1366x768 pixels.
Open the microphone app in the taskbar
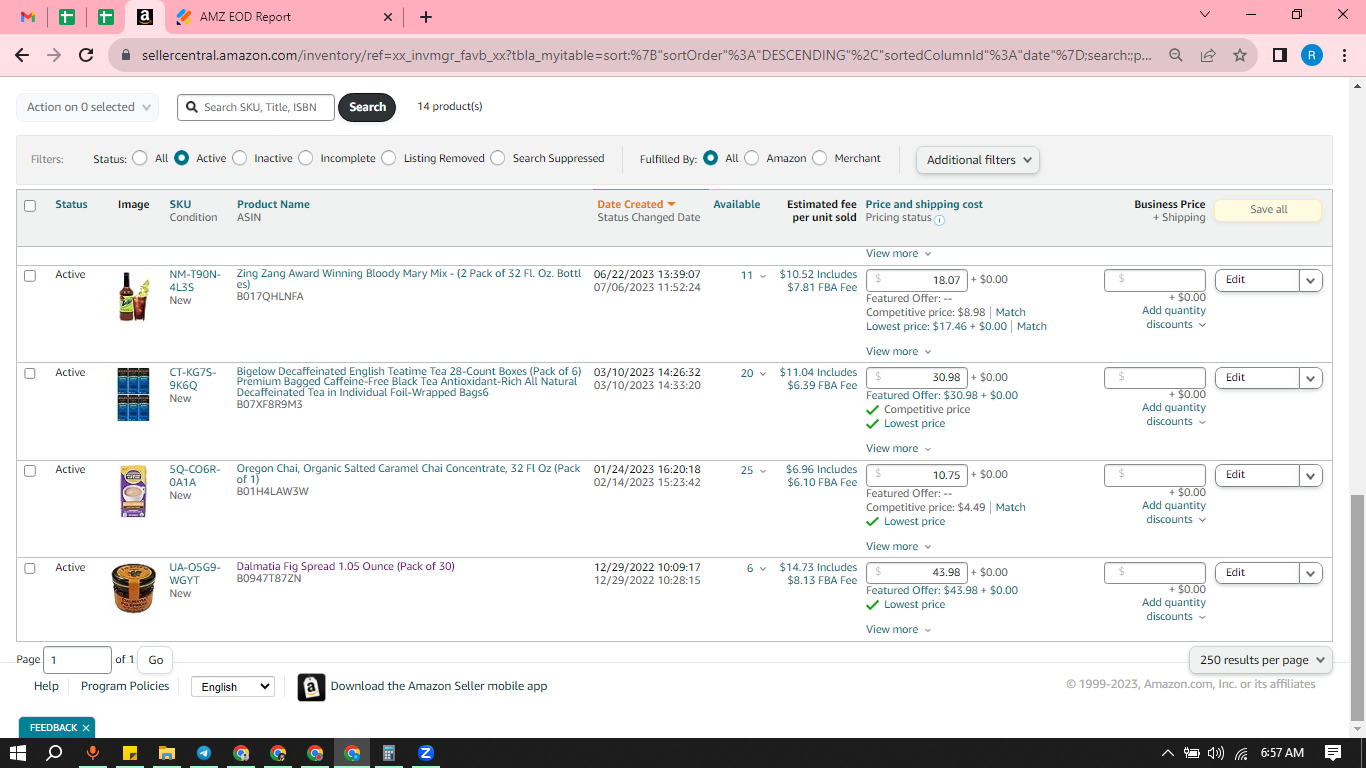point(92,753)
